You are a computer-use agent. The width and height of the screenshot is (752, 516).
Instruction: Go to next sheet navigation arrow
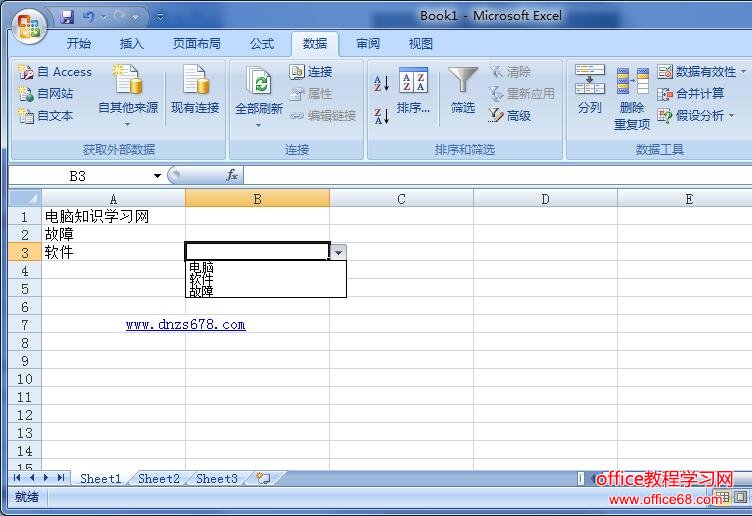pos(46,478)
